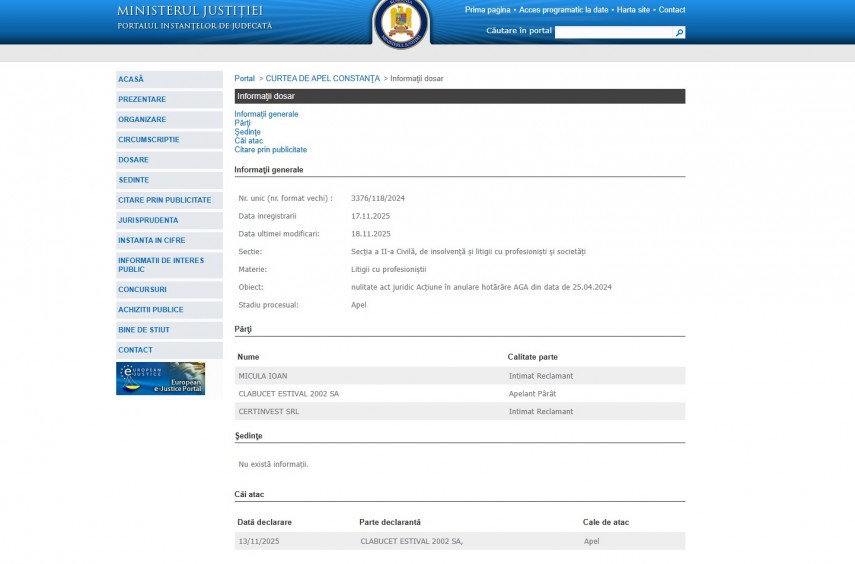Jump to Informații generale section link
855x564 pixels.
(266, 114)
